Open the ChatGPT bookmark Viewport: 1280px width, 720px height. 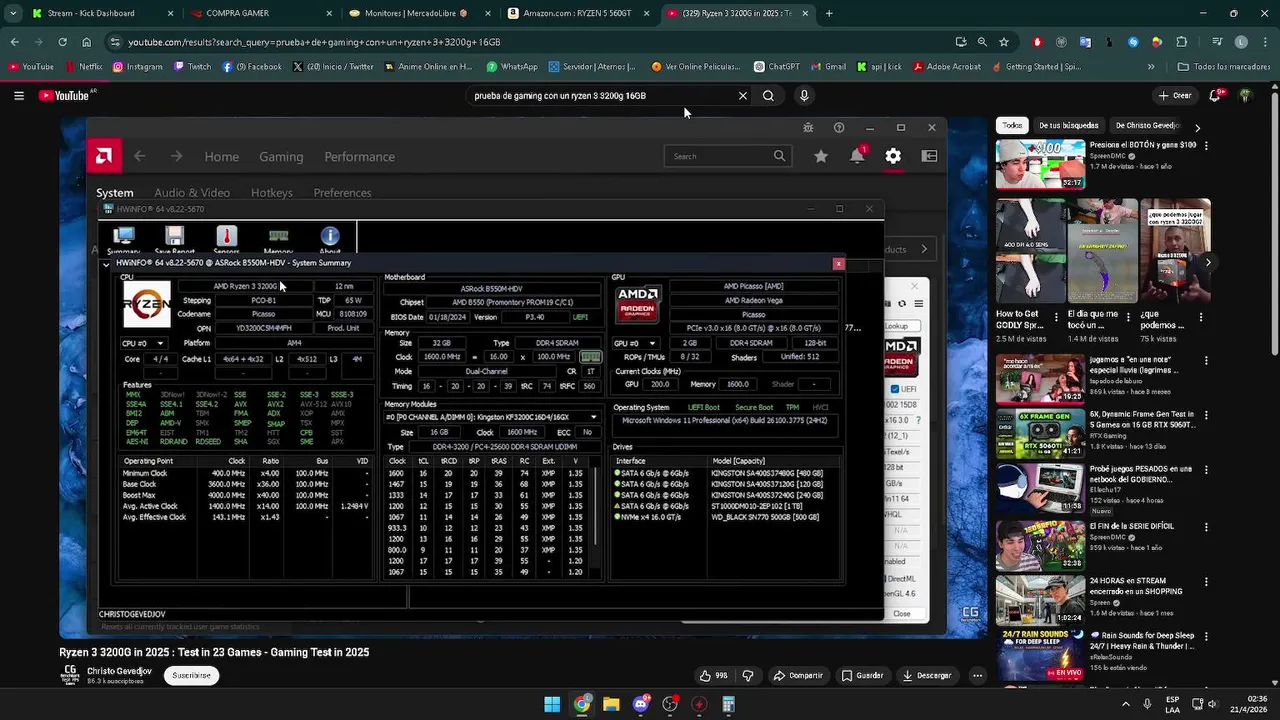(x=777, y=67)
